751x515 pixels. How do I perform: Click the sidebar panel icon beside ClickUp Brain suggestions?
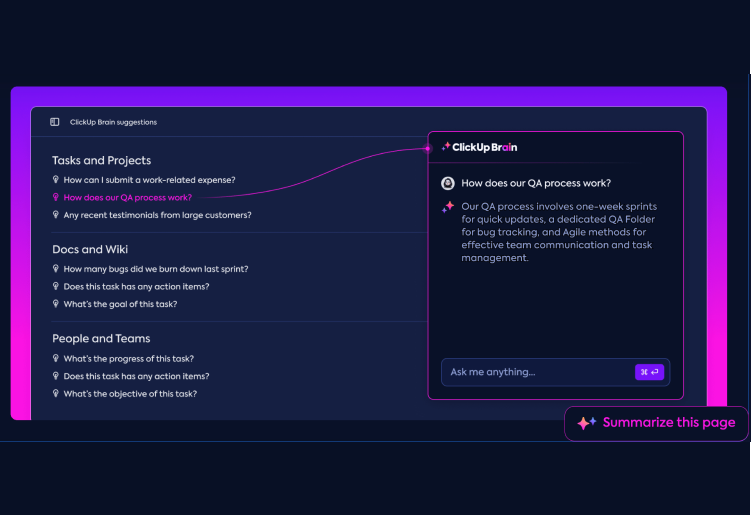pos(55,122)
